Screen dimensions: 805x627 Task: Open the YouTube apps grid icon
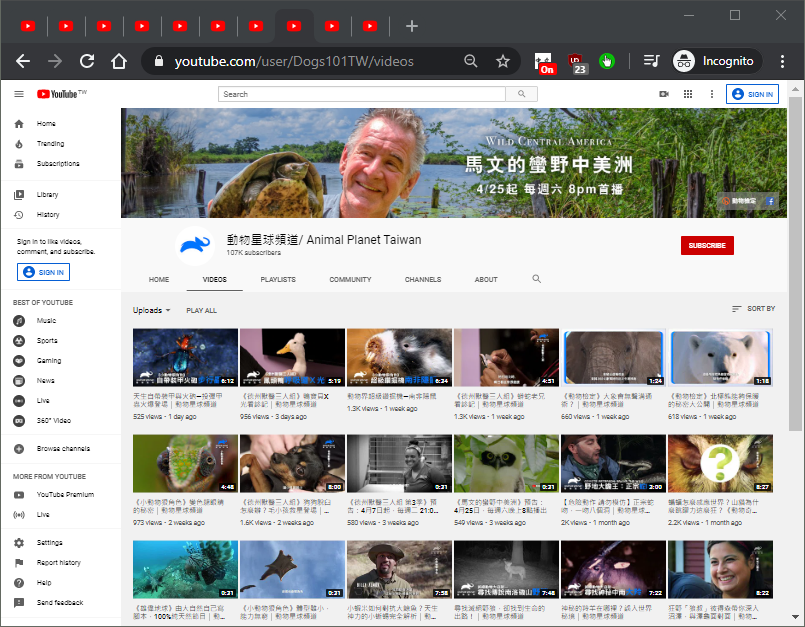pos(688,94)
